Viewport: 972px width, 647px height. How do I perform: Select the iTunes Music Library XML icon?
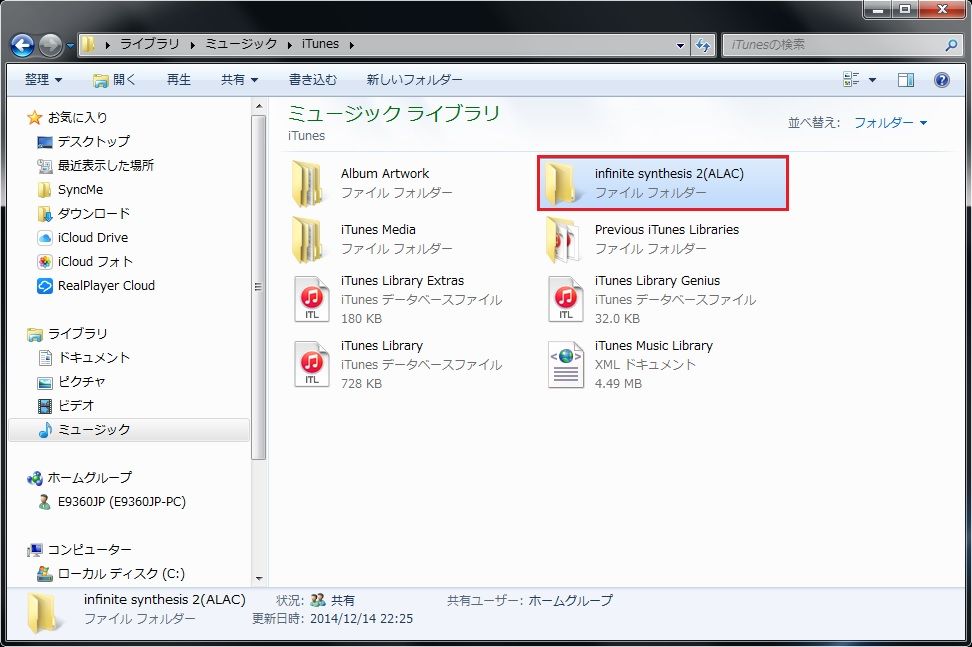[x=565, y=364]
